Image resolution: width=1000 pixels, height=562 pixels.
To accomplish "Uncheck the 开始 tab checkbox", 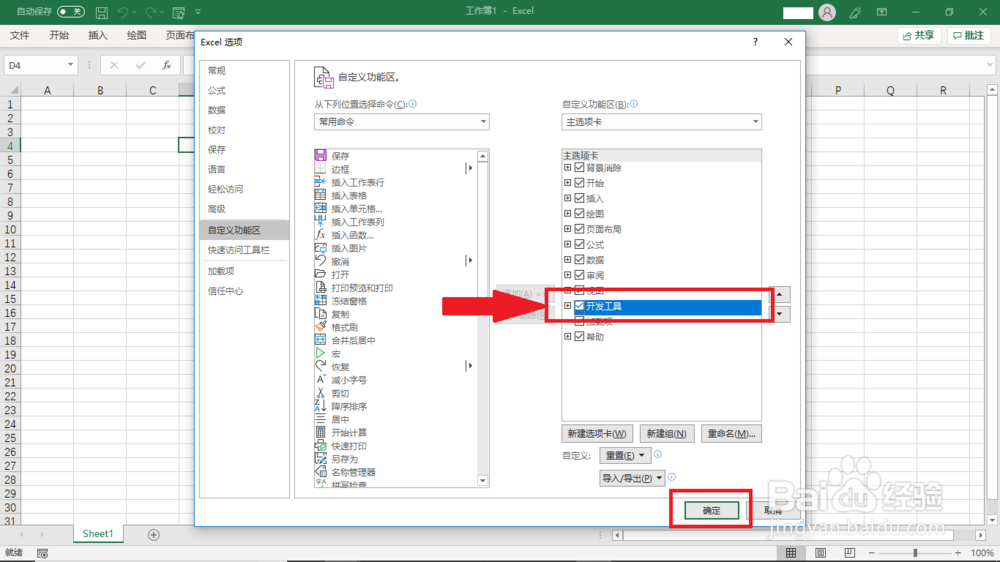I will (579, 182).
